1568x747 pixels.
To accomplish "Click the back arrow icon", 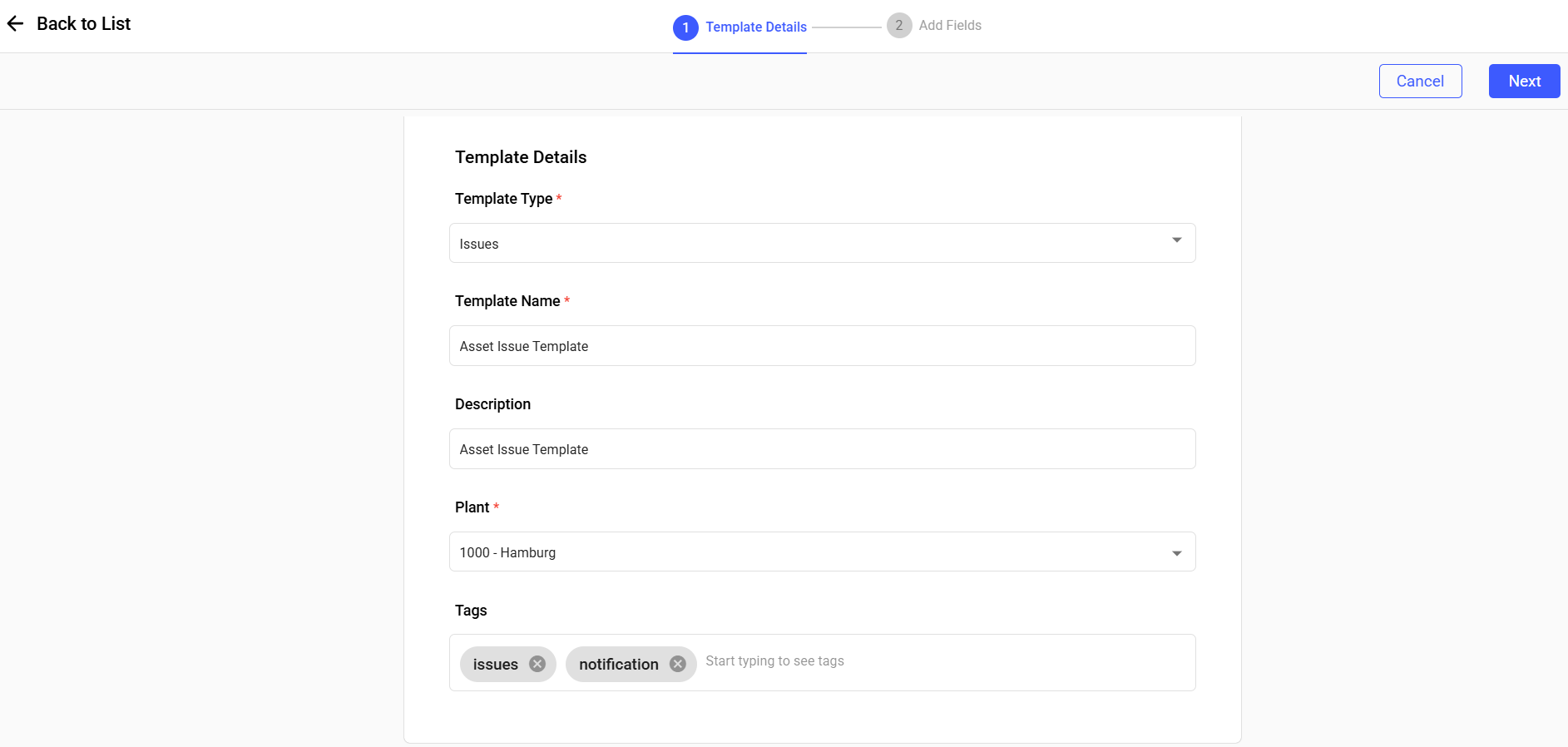I will point(15,24).
